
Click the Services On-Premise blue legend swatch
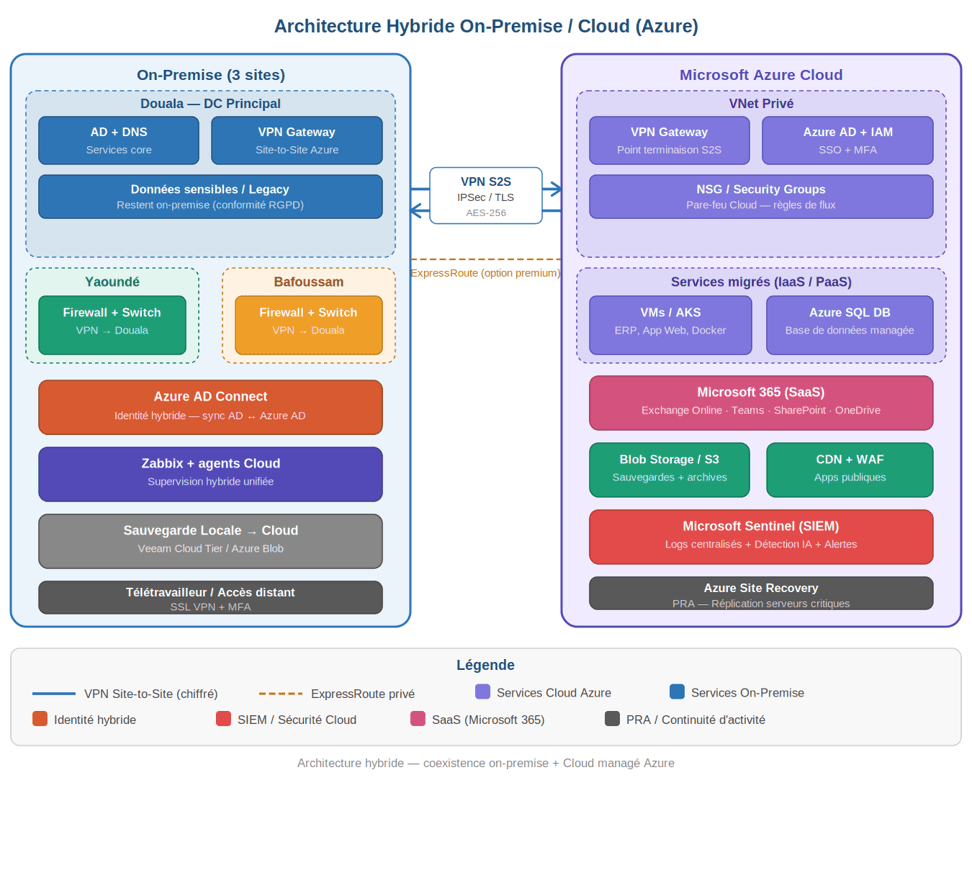(677, 692)
